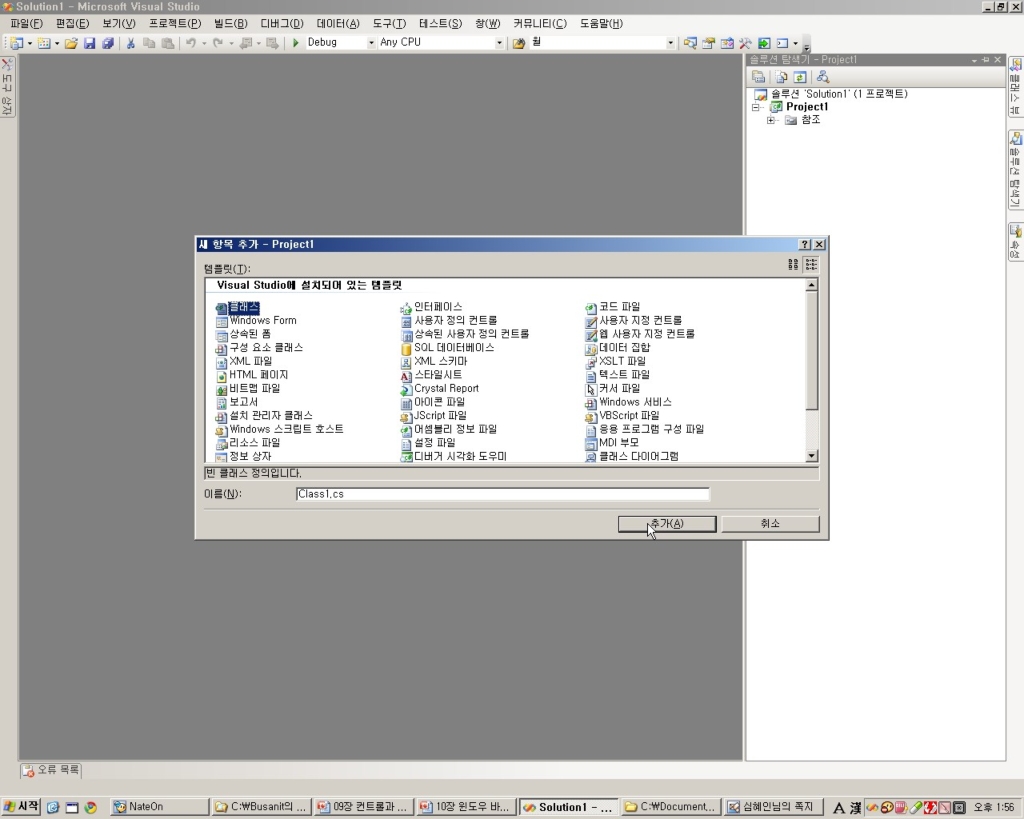Select the Crystal Report template
1024x819 pixels.
point(440,389)
